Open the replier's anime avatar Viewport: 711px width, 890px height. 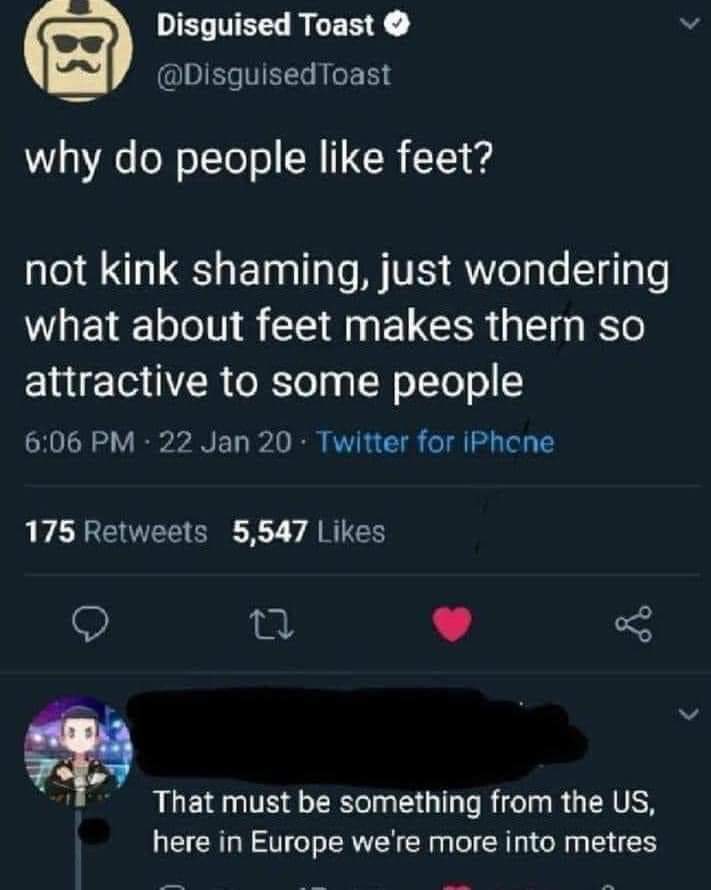[x=80, y=747]
